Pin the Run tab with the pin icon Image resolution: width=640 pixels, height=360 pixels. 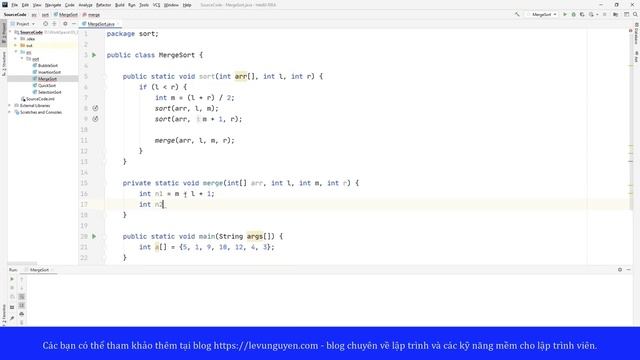click(x=12, y=318)
